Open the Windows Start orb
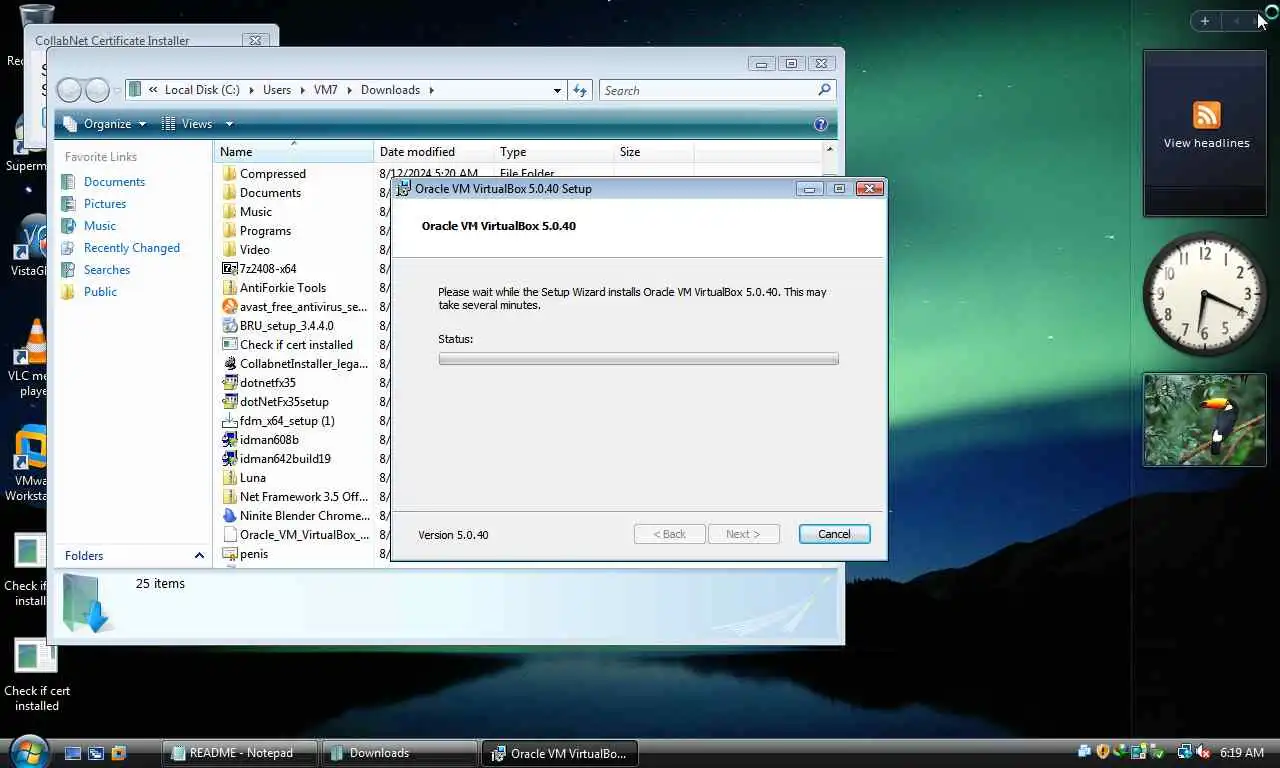Screen dimensions: 1280x768 pyautogui.click(x=28, y=751)
